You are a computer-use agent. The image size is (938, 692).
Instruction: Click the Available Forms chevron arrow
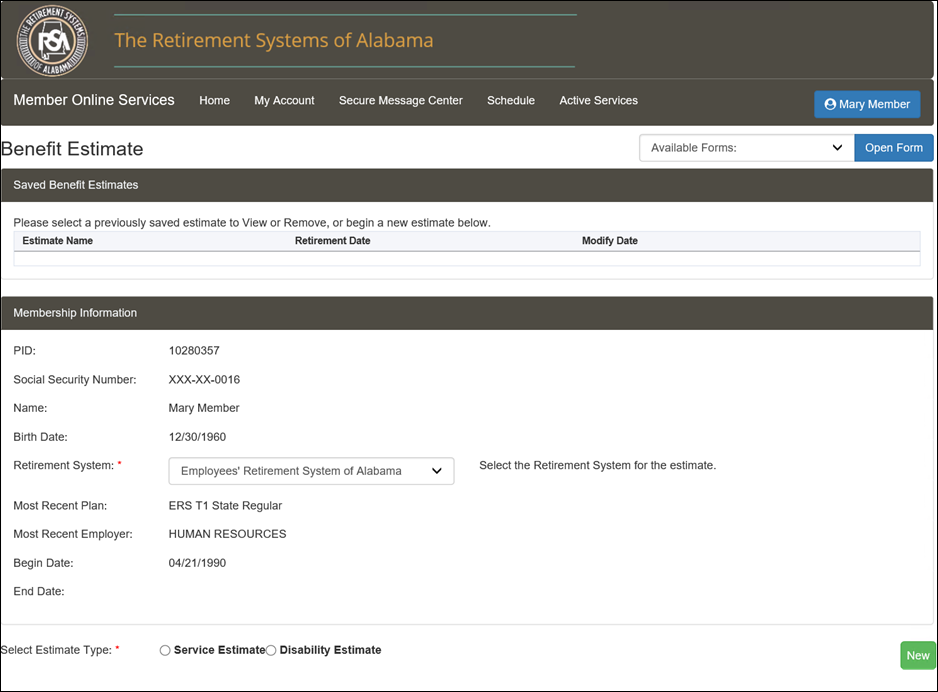(838, 148)
